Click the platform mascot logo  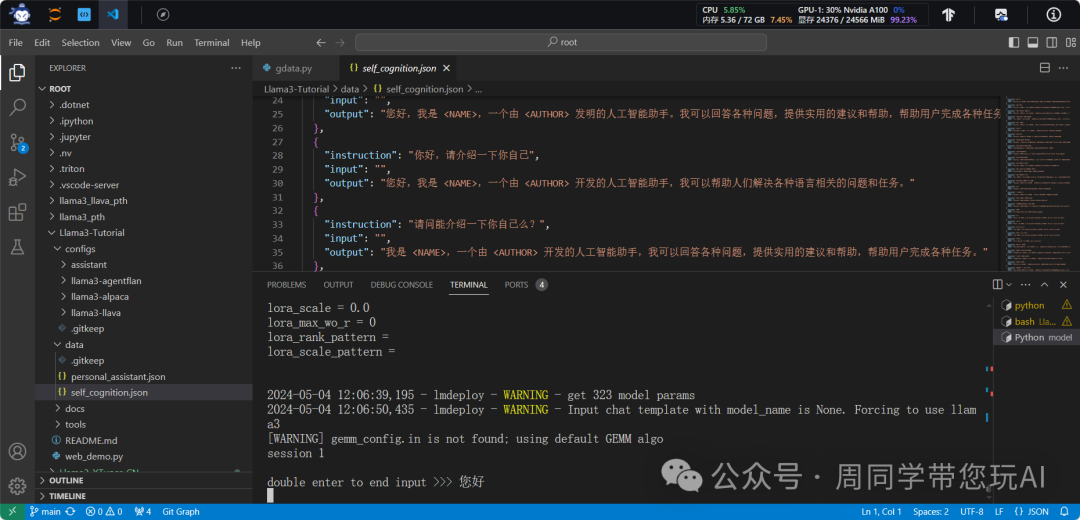[x=20, y=13]
